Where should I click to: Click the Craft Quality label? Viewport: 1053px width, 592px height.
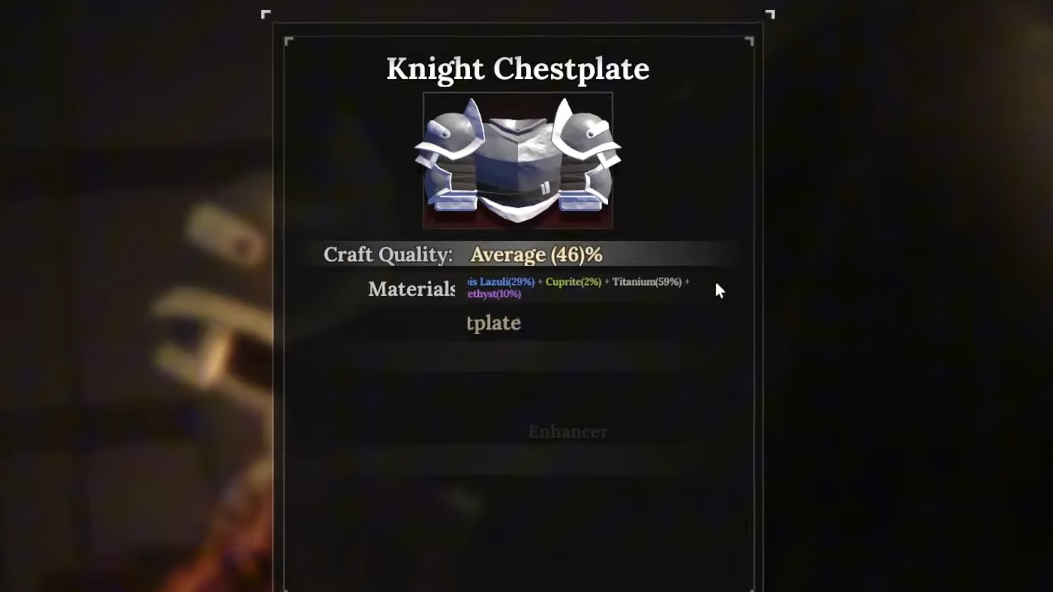(x=388, y=254)
